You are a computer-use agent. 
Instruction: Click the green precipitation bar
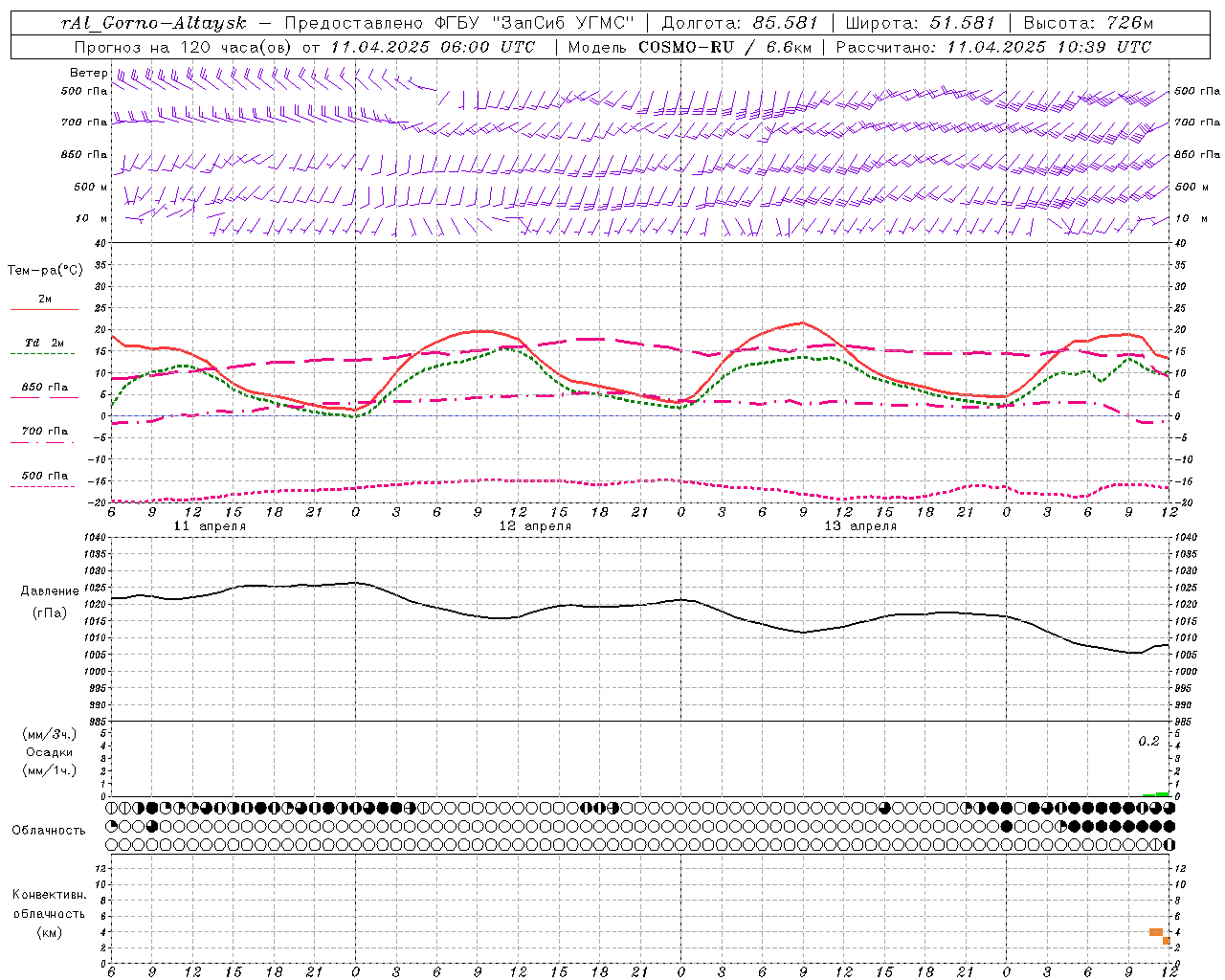1156,794
